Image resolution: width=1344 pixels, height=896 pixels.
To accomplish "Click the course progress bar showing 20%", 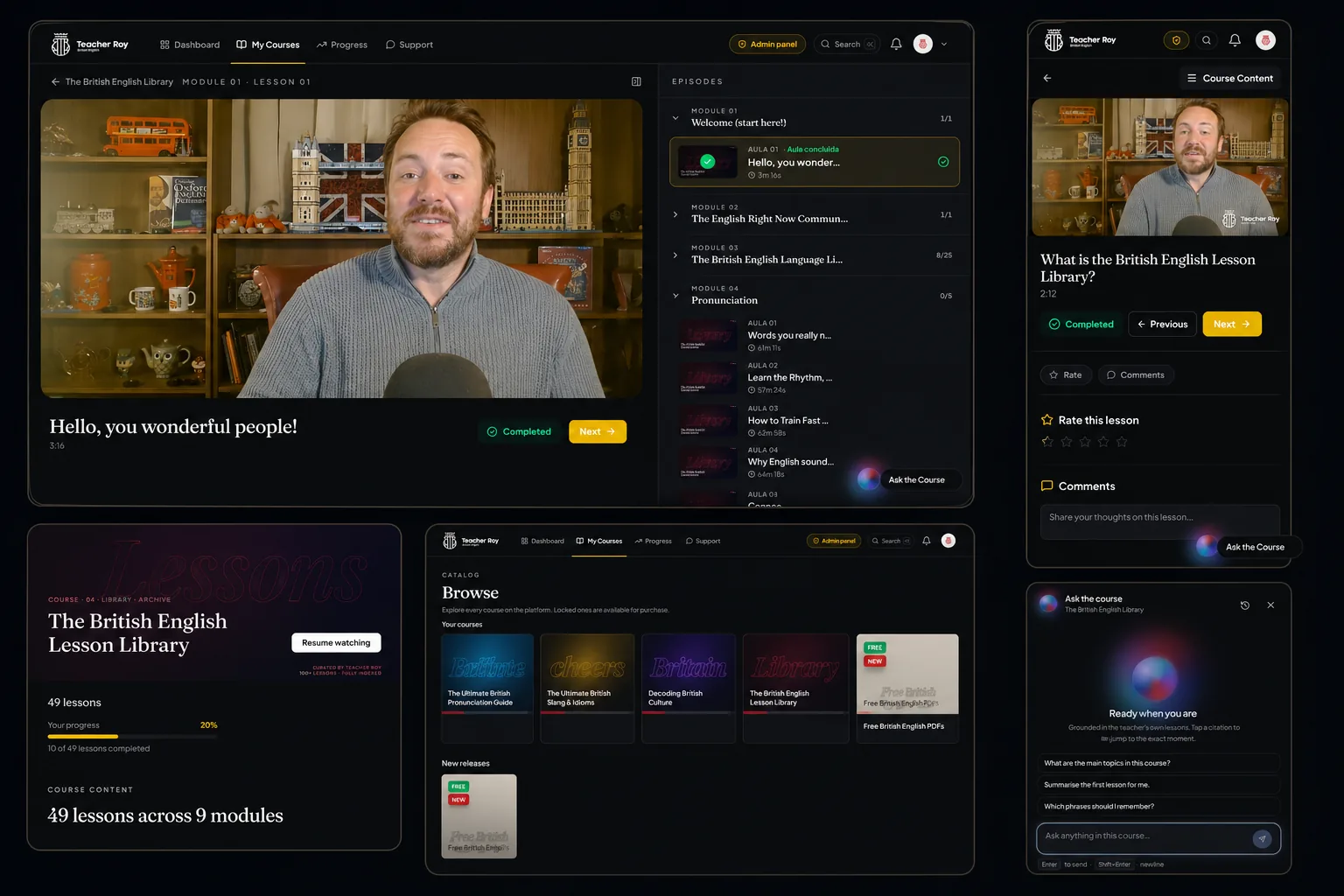I will pos(132,736).
